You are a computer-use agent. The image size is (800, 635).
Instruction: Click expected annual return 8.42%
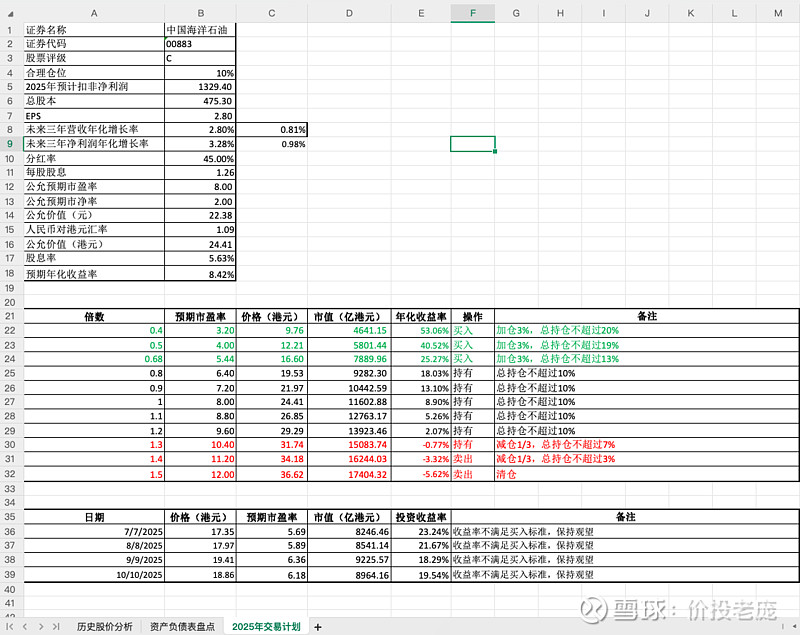(201, 274)
